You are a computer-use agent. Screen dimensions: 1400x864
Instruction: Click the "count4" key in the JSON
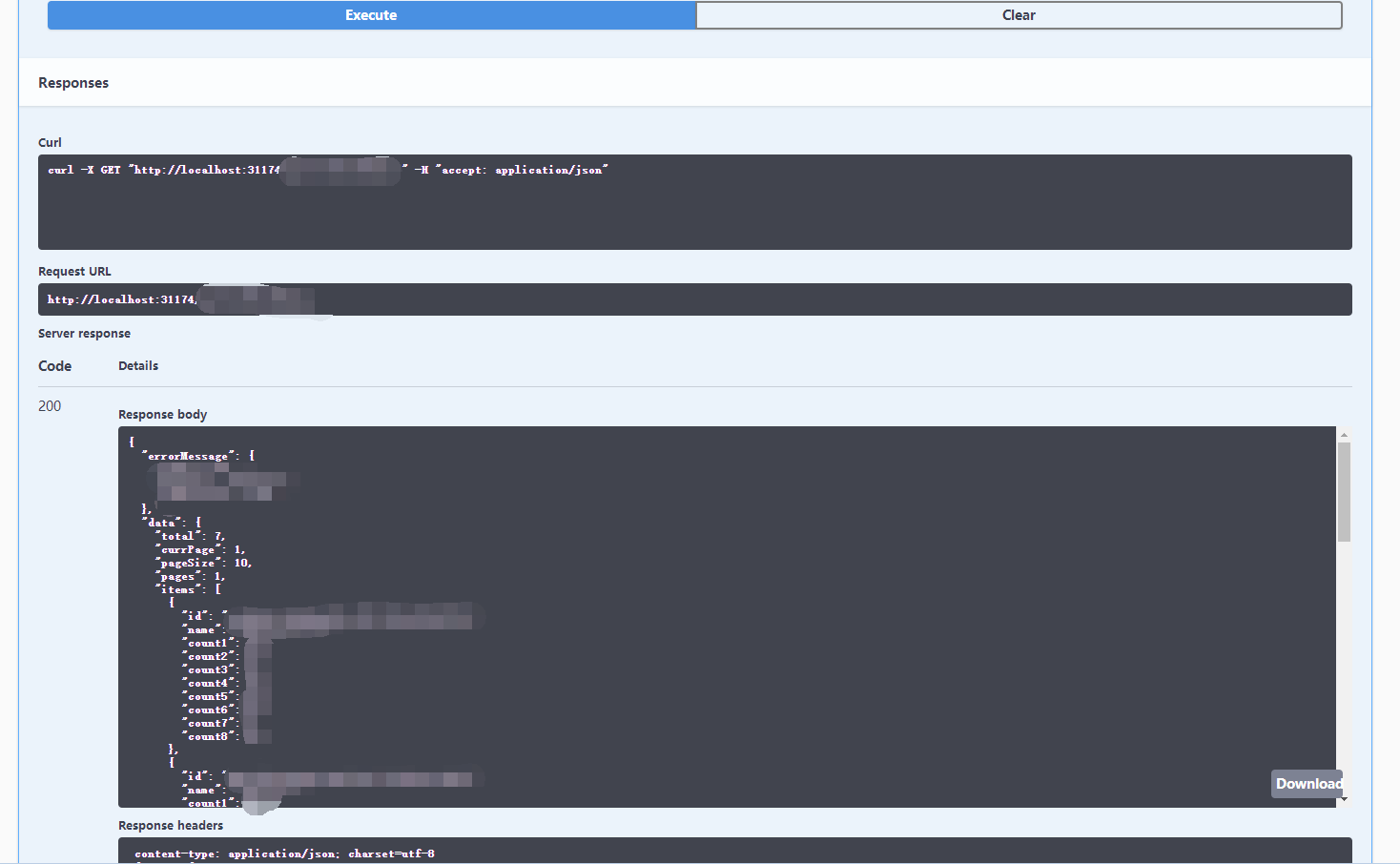coord(208,683)
